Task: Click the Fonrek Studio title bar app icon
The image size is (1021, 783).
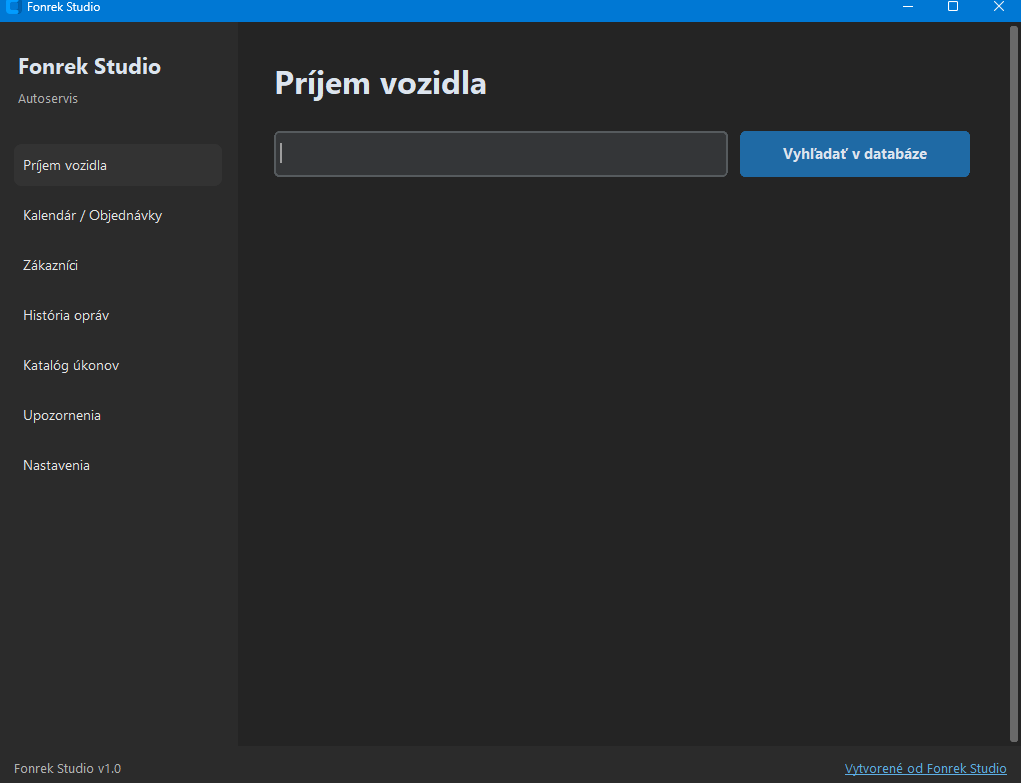Action: tap(13, 7)
